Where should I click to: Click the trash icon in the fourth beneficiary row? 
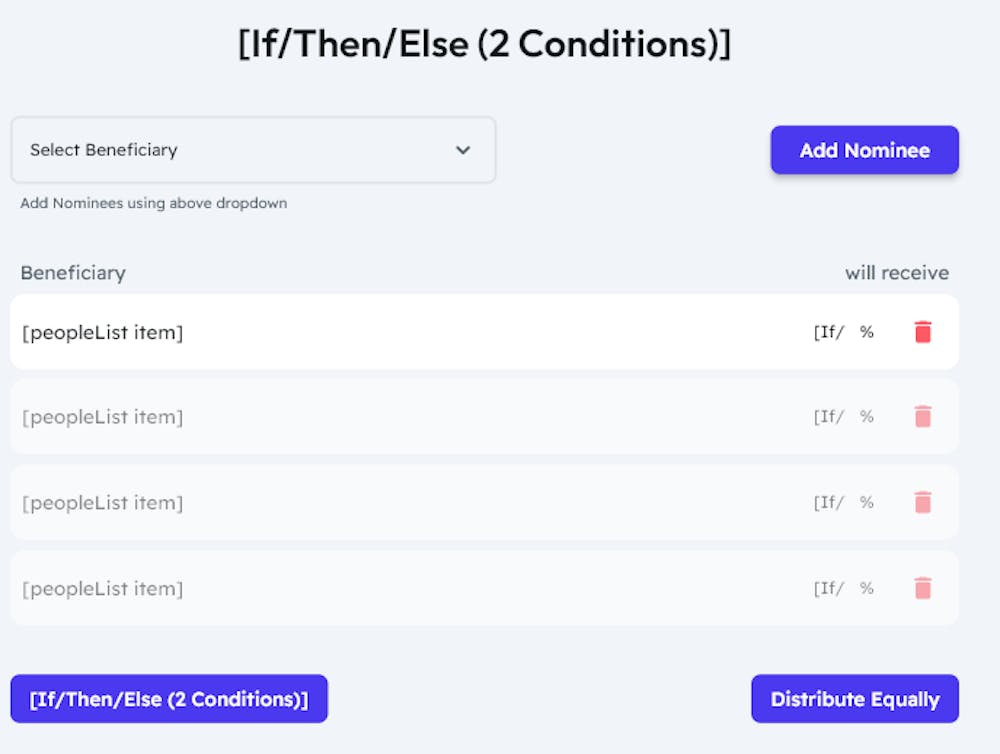click(922, 589)
